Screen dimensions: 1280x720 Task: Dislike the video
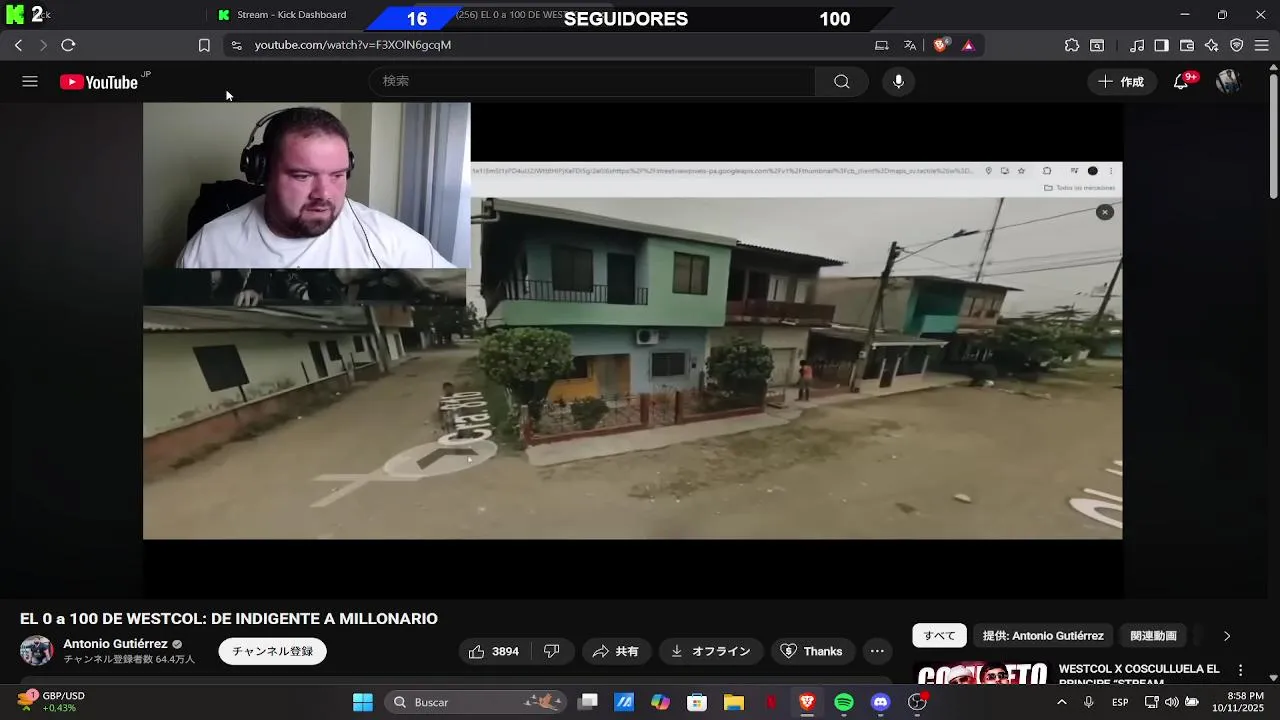point(552,651)
